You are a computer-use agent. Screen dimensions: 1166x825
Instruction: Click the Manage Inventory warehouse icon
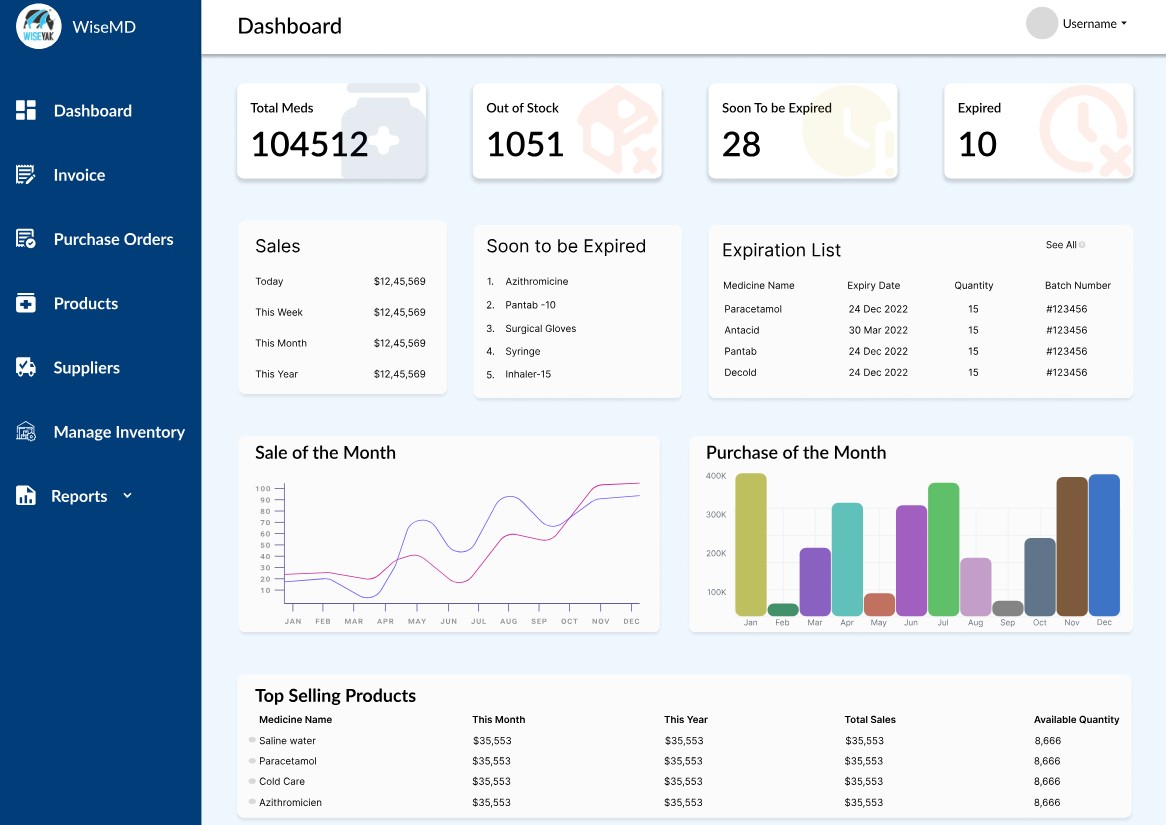coord(26,432)
